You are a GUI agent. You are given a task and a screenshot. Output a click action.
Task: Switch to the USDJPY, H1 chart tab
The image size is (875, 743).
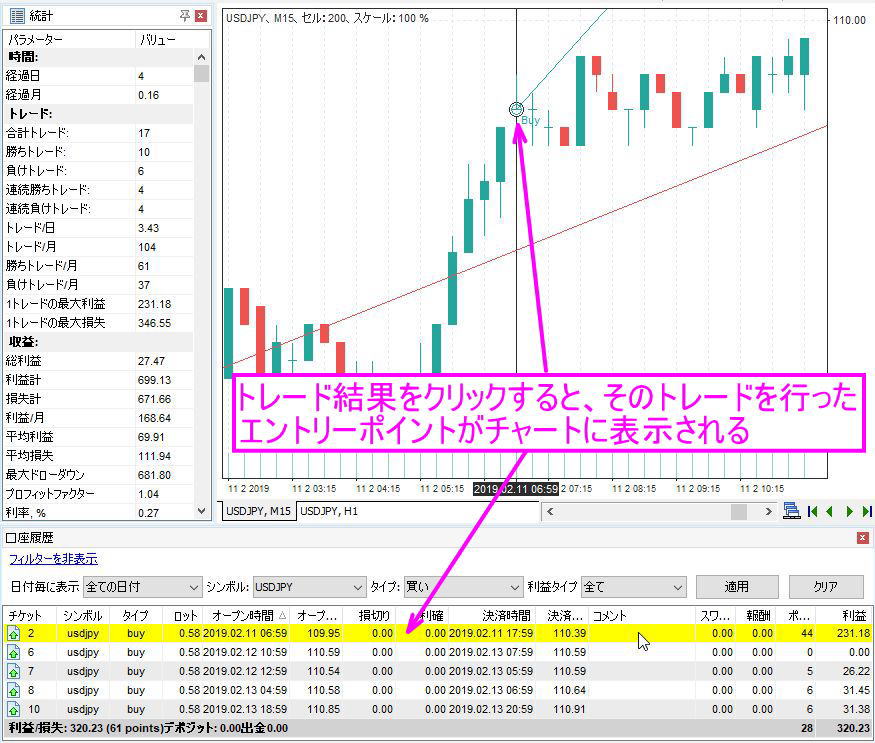click(331, 511)
